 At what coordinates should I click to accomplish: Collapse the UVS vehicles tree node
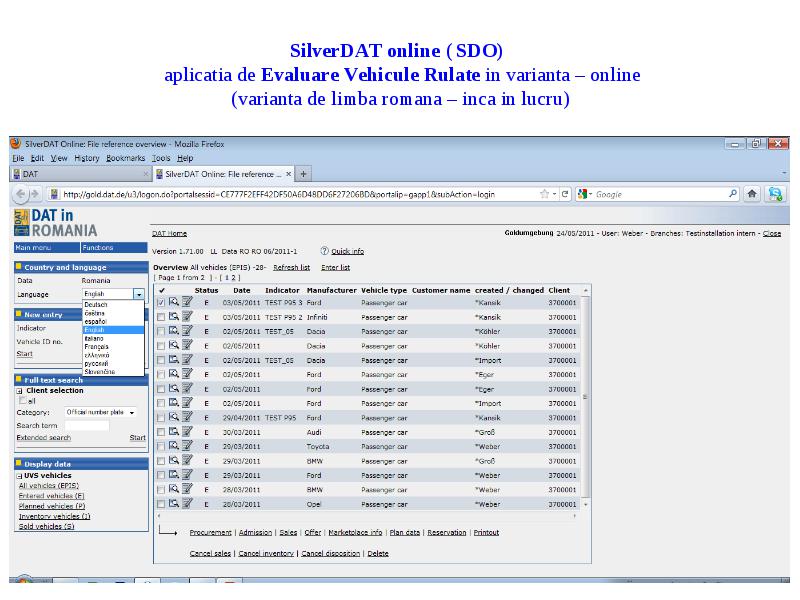pyautogui.click(x=19, y=476)
